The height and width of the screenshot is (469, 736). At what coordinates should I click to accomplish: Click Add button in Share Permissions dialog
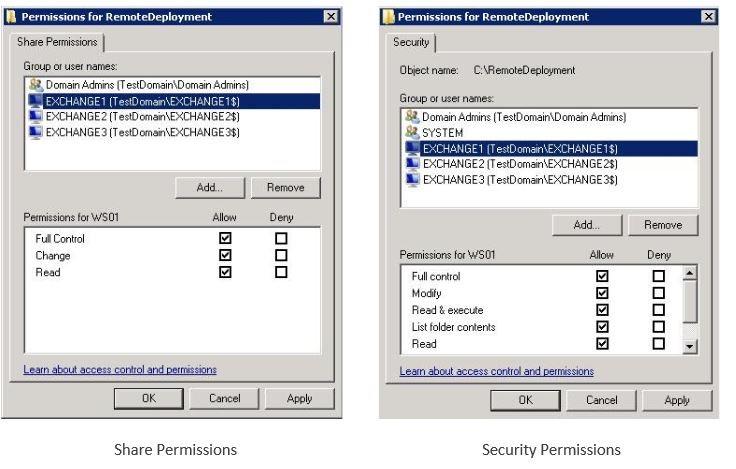(209, 187)
